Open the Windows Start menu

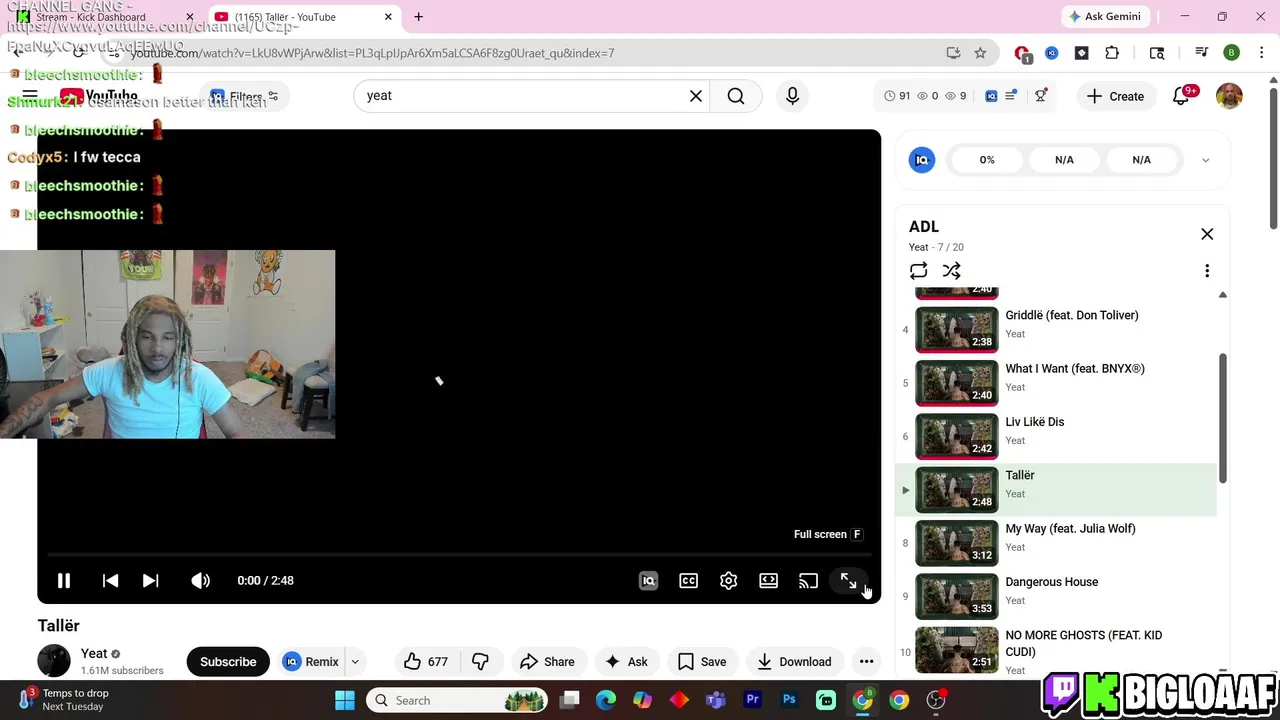(345, 700)
